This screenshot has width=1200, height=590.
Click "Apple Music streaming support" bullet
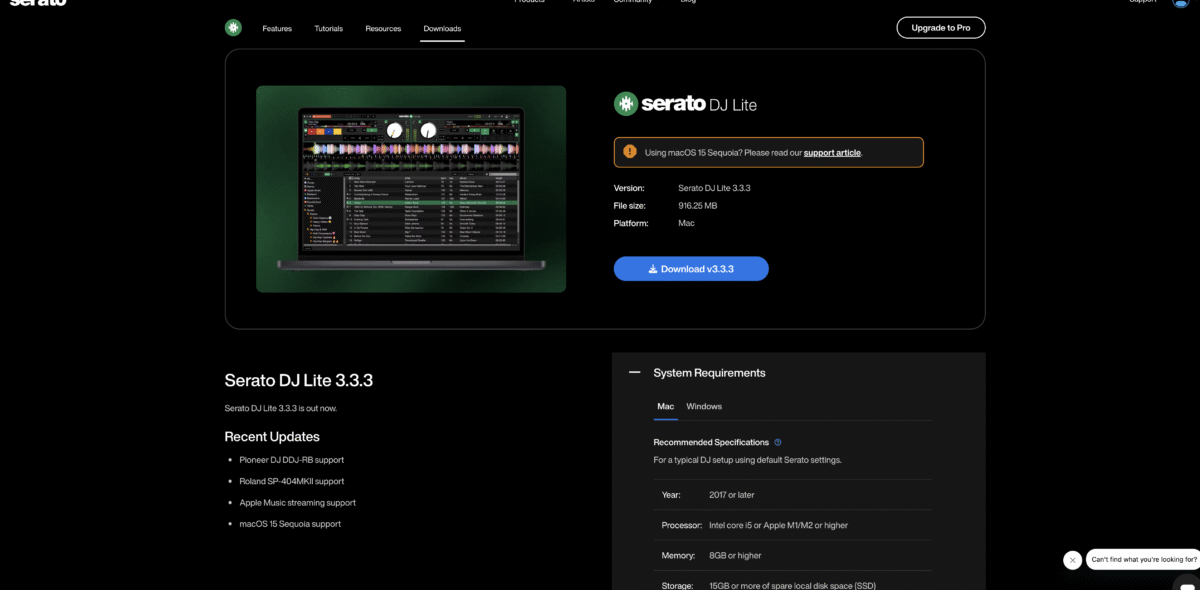297,503
